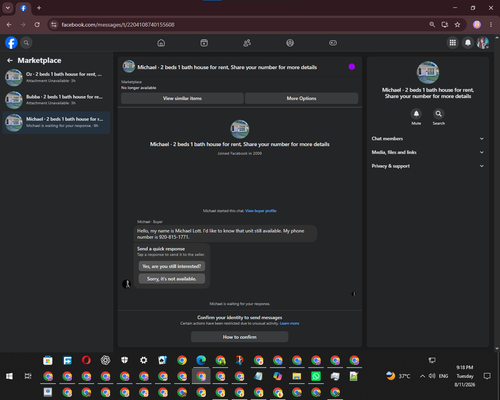The width and height of the screenshot is (500, 400).
Task: Open Settings gear on taskbar
Action: click(x=144, y=360)
